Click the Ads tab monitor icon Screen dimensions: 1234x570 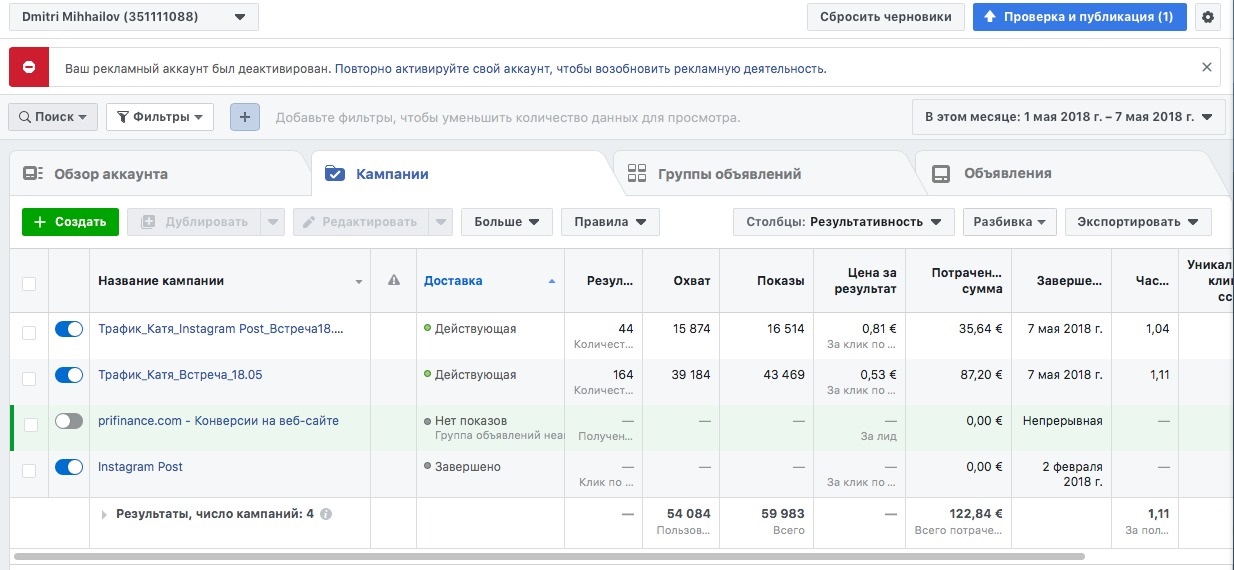tap(940, 173)
